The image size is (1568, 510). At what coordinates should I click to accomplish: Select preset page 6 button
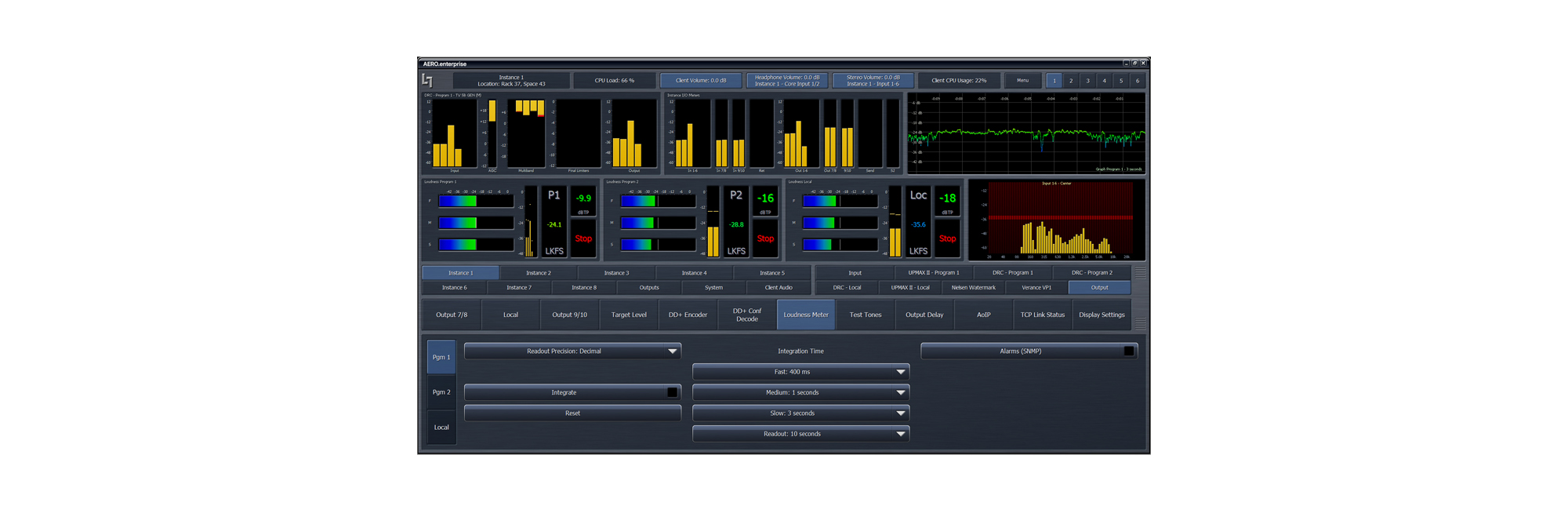pos(1138,80)
